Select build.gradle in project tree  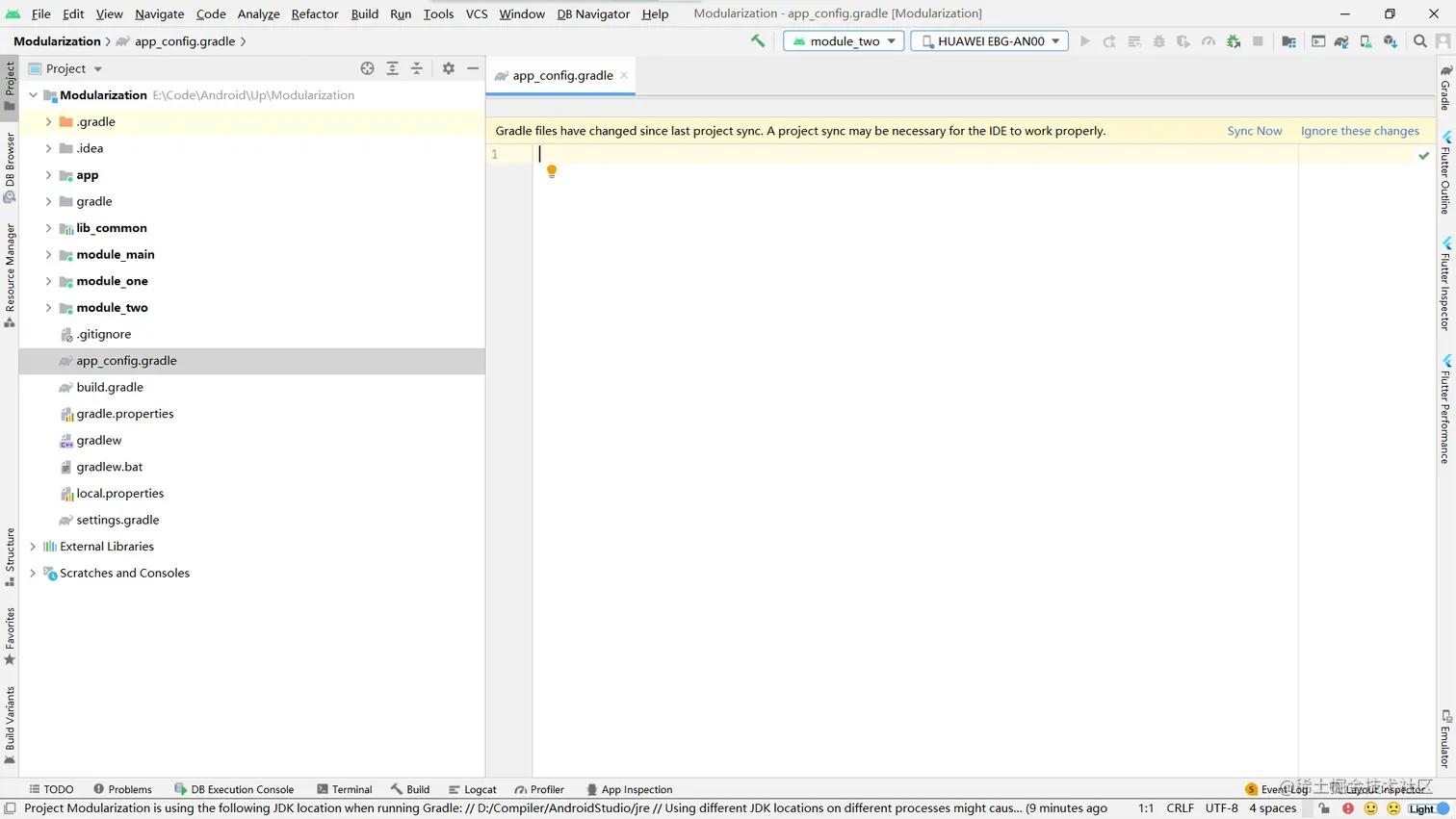tap(110, 387)
